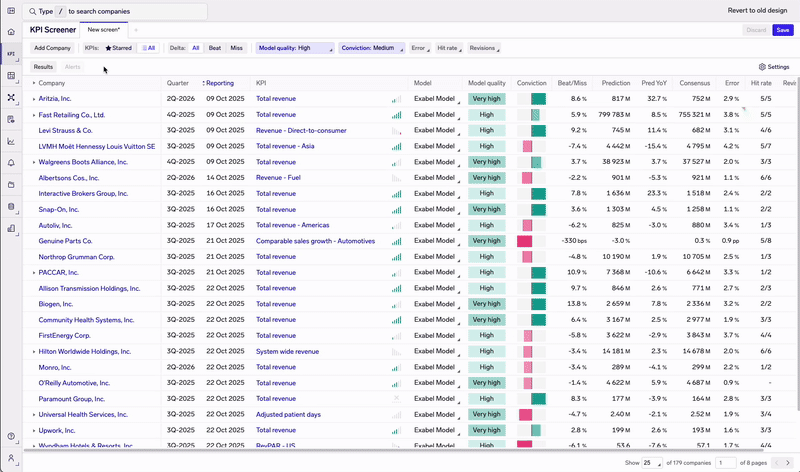Switch to the Results tab
800x472 pixels.
coord(43,67)
